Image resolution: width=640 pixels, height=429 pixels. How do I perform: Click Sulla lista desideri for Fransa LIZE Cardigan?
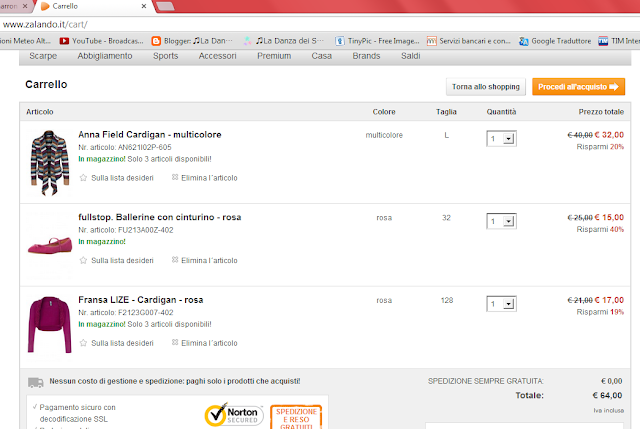click(122, 343)
